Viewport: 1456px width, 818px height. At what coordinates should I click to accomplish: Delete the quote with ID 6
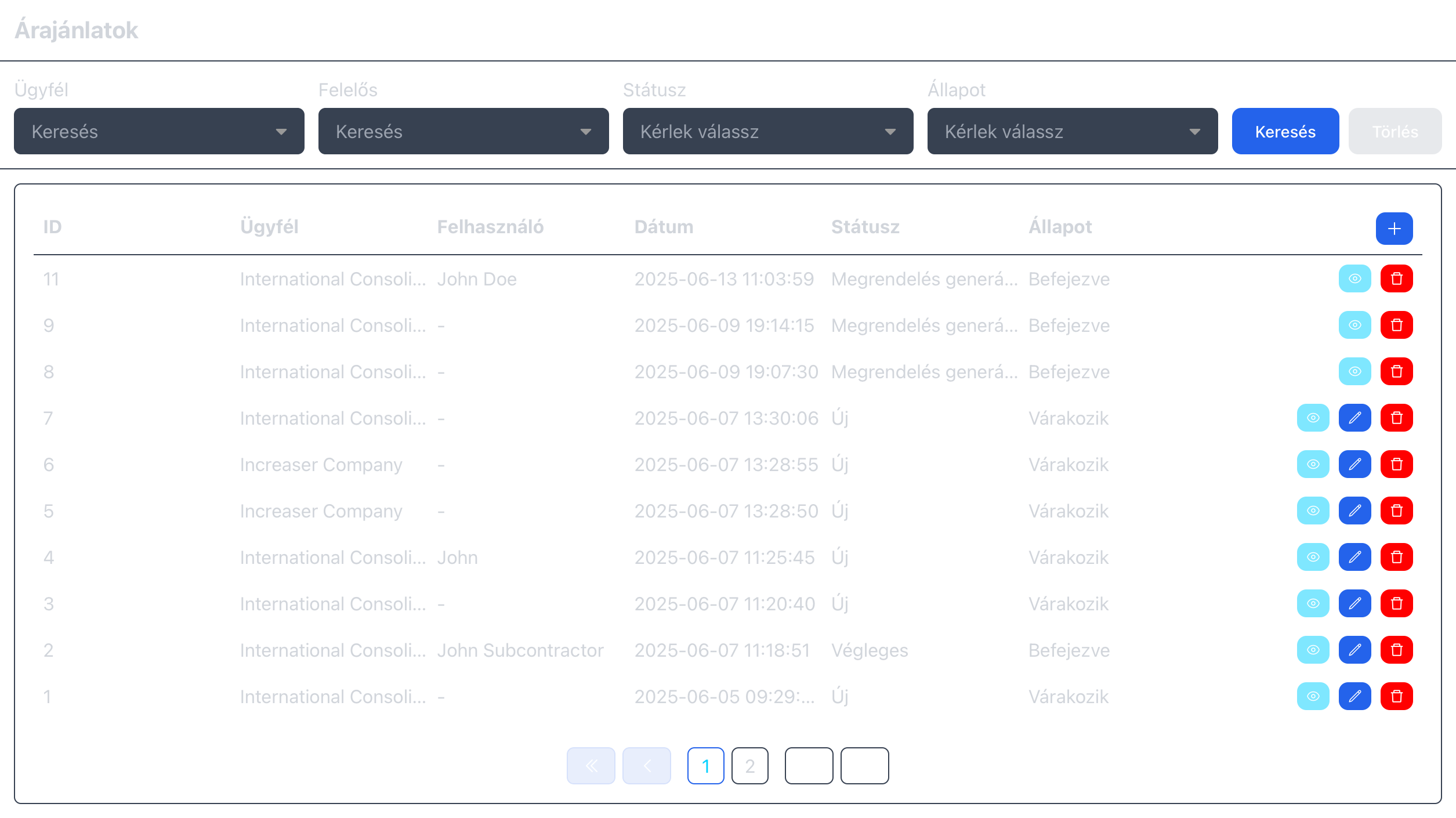point(1396,465)
